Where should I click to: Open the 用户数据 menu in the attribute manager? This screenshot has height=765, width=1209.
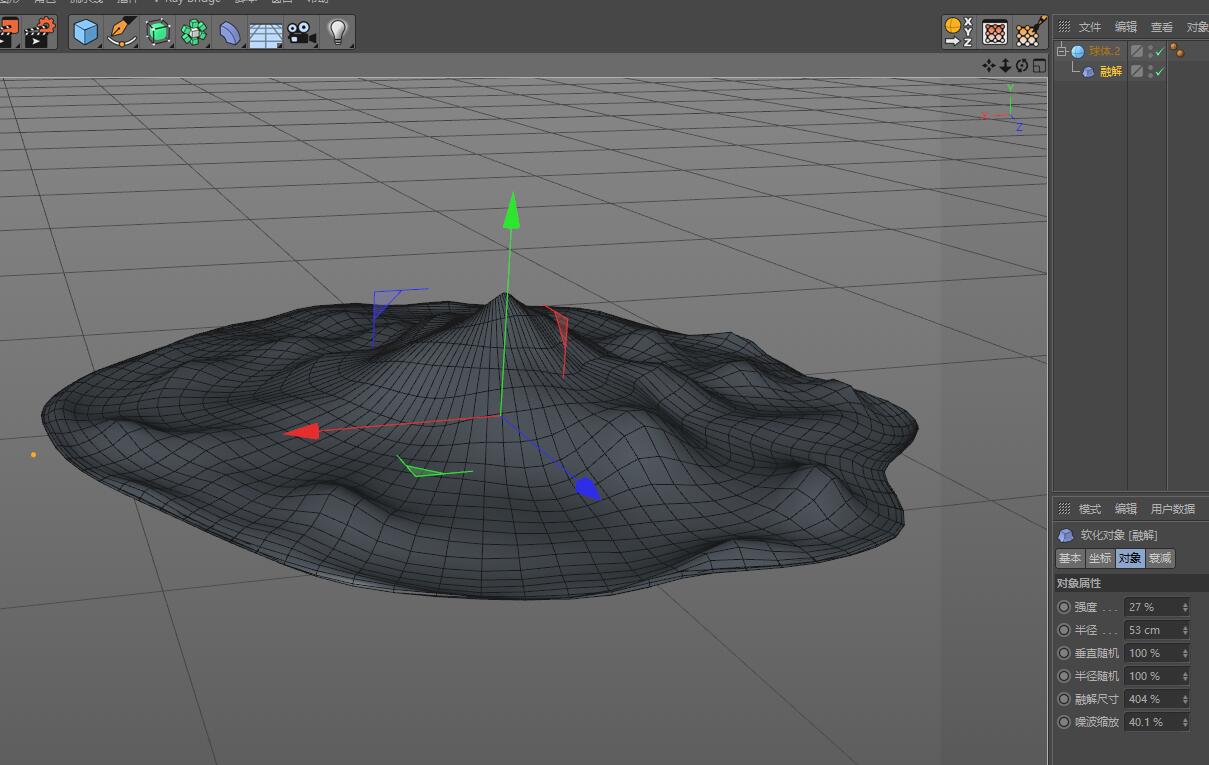point(1173,509)
